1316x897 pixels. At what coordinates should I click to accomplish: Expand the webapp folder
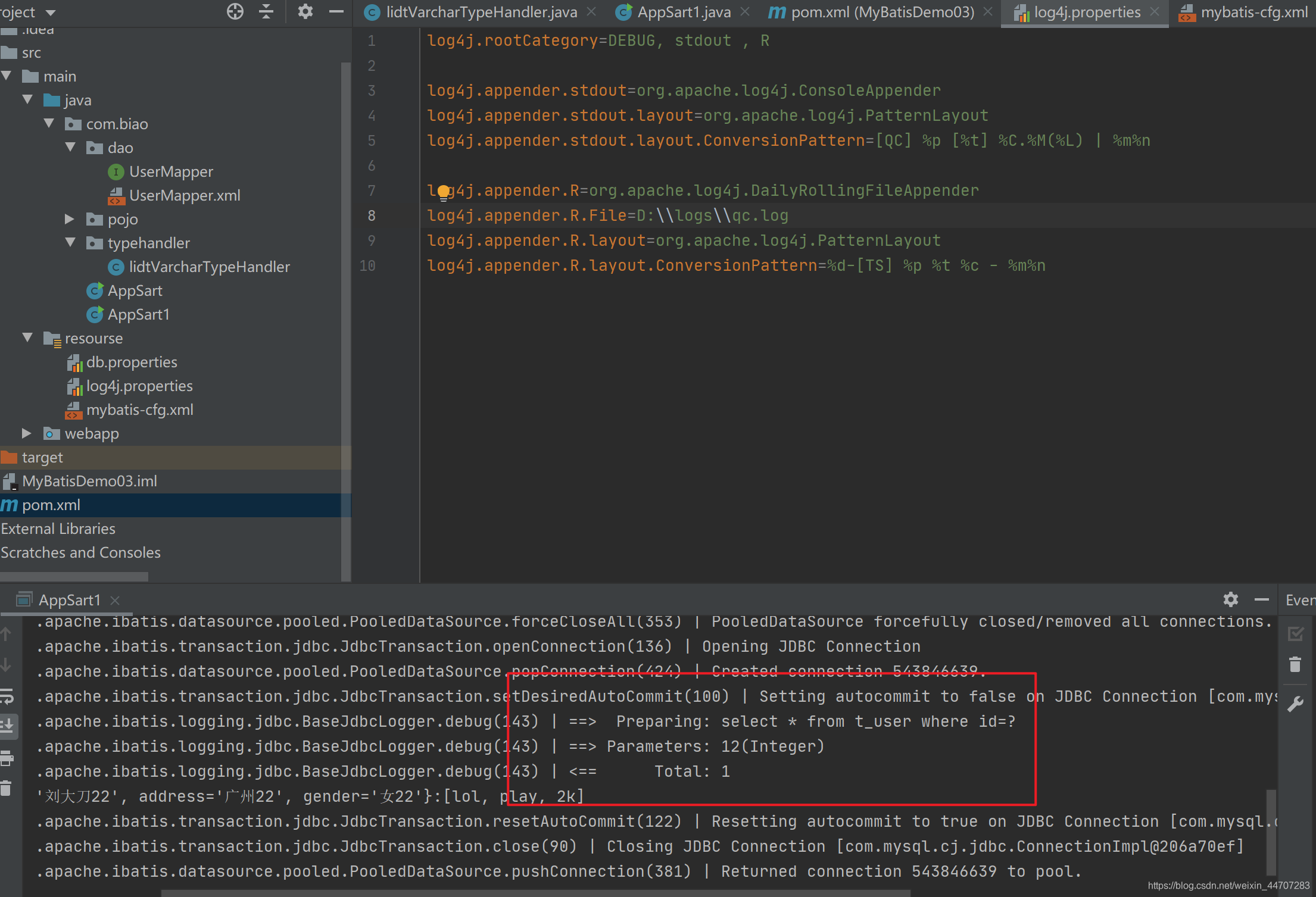[26, 433]
